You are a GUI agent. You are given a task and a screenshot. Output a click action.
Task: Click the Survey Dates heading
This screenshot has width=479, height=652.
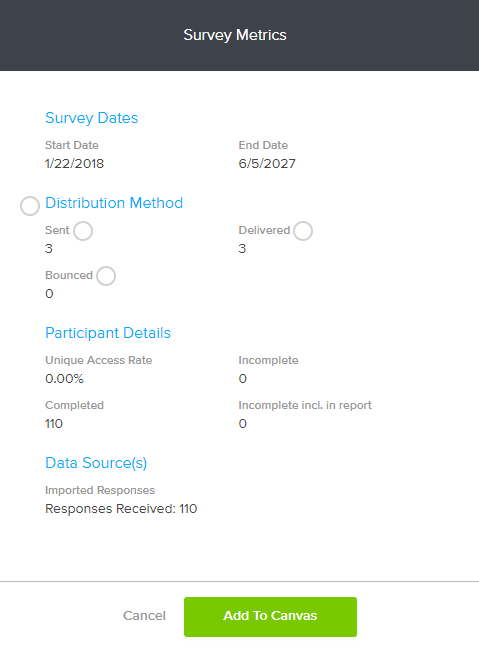[91, 118]
